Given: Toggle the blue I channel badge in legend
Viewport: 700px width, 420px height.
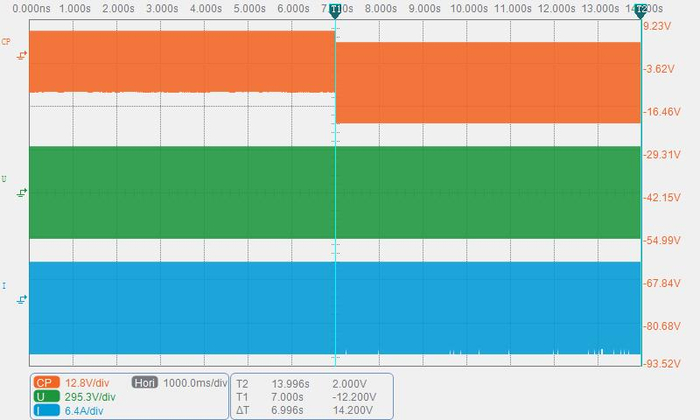Looking at the screenshot, I should tap(46, 411).
